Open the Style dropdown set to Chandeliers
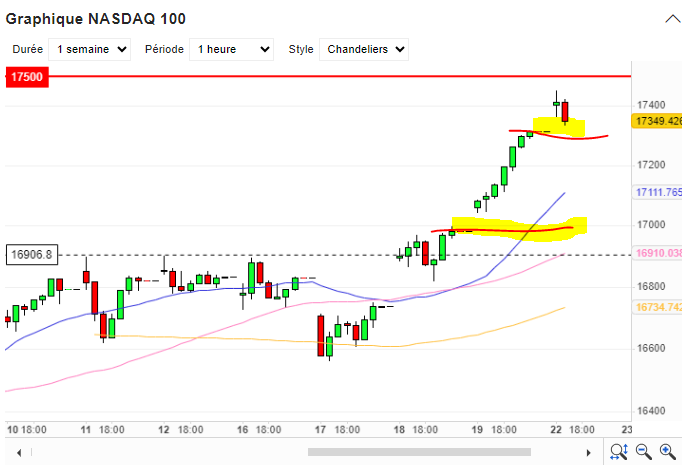This screenshot has height=472, width=689. 364,49
